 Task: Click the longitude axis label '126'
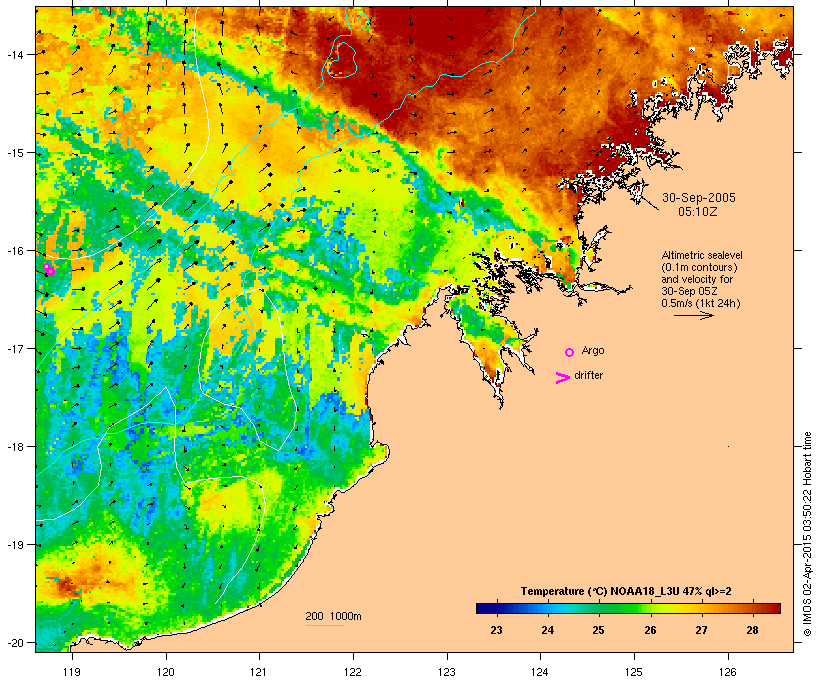(727, 672)
